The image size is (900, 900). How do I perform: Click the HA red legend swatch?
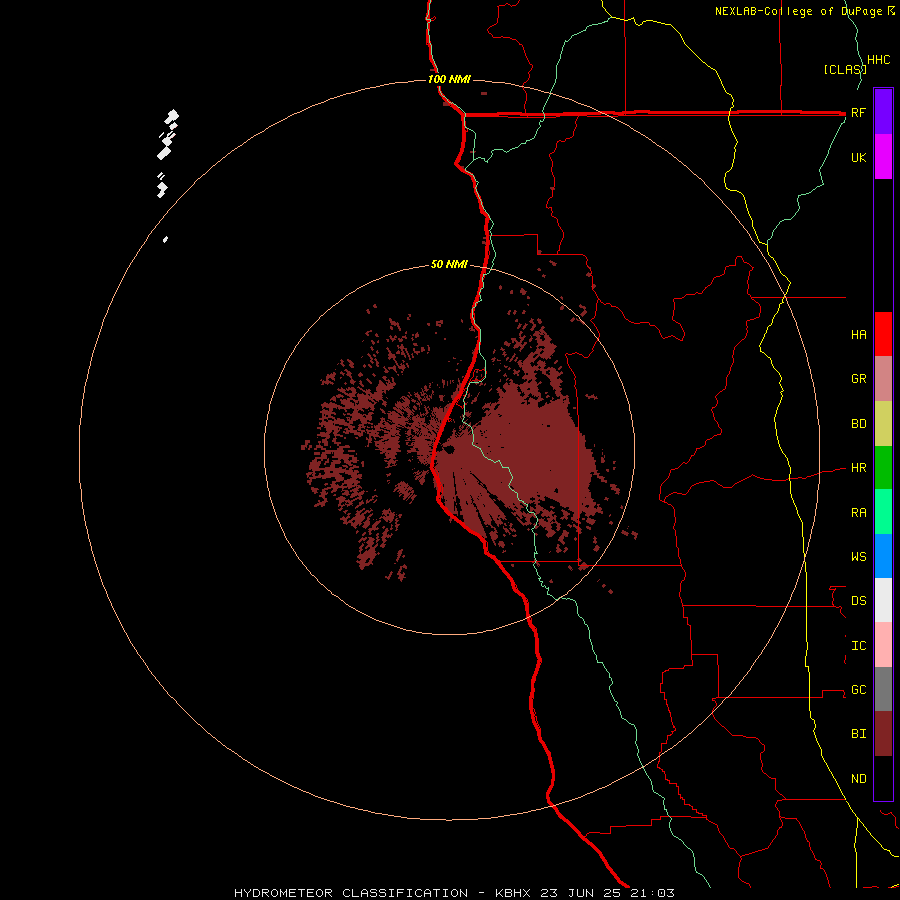tap(883, 334)
